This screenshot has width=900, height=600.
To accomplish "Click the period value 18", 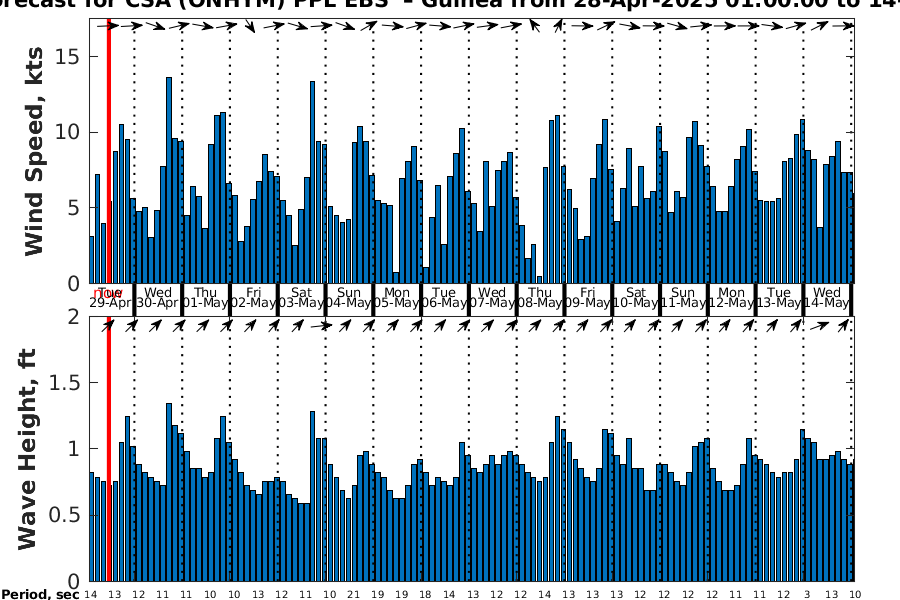I will point(425,594).
